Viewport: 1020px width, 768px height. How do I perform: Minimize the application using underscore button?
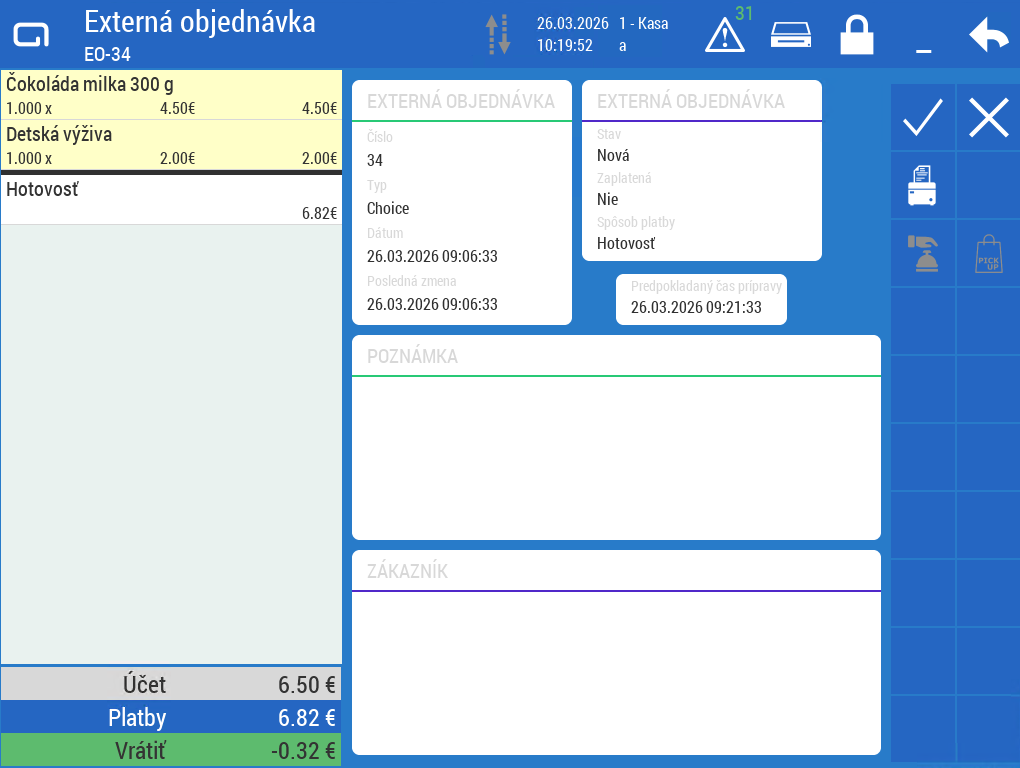(923, 40)
